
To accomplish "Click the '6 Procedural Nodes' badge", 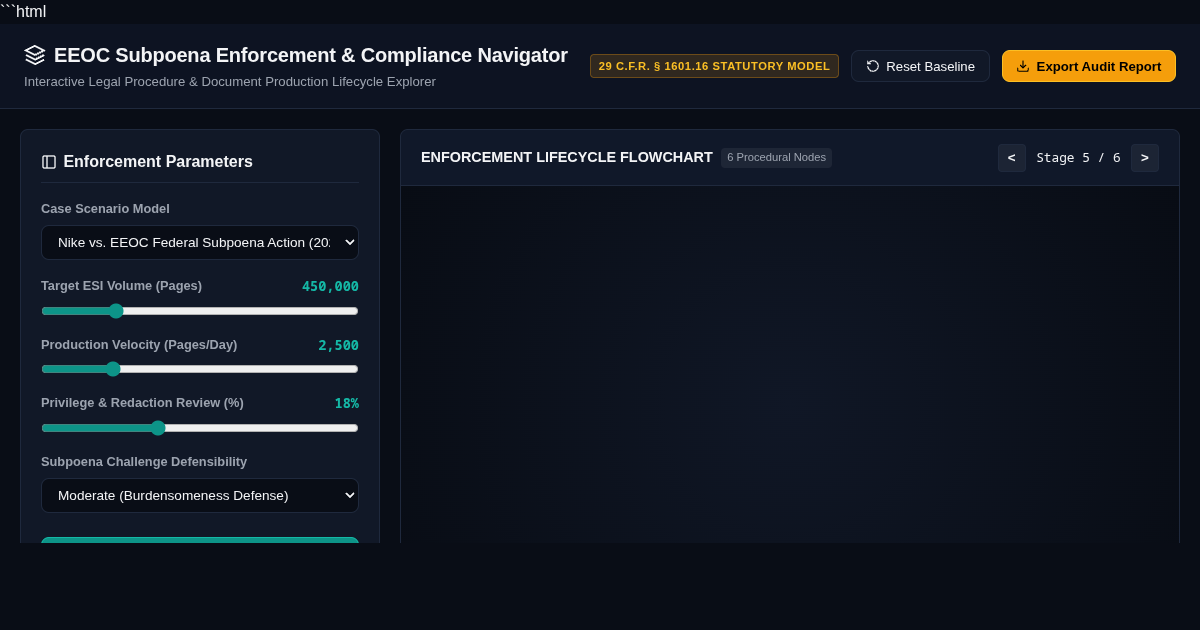I will tap(776, 158).
